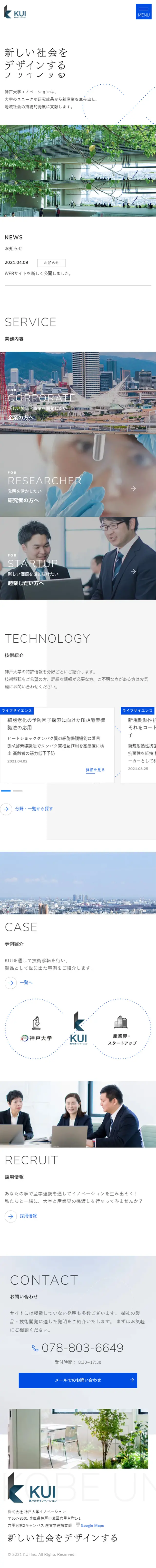Call the phone number 078-803-6649
This screenshot has height=1568, width=156.
[82, 1348]
